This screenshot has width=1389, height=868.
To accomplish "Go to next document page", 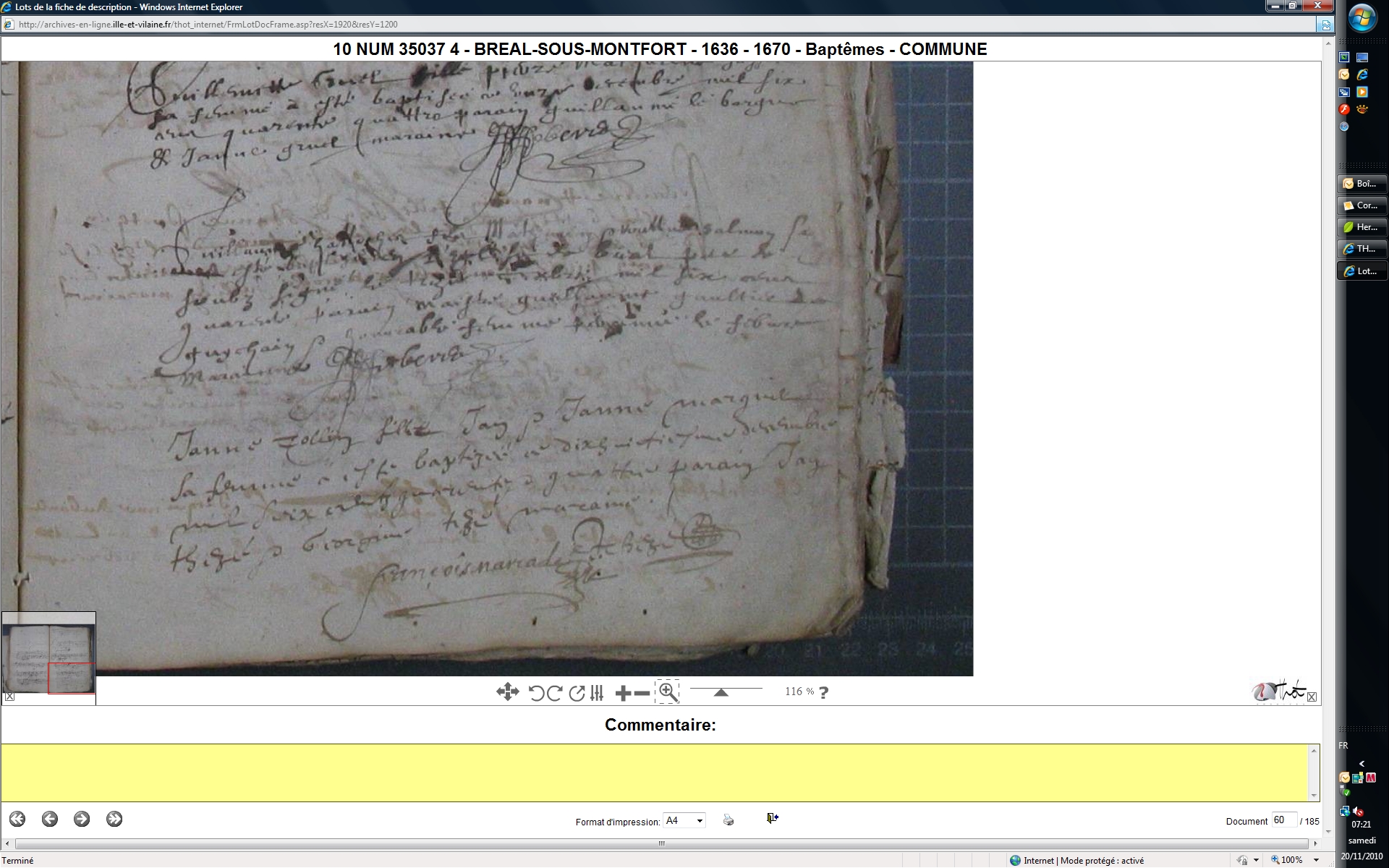I will tap(82, 819).
